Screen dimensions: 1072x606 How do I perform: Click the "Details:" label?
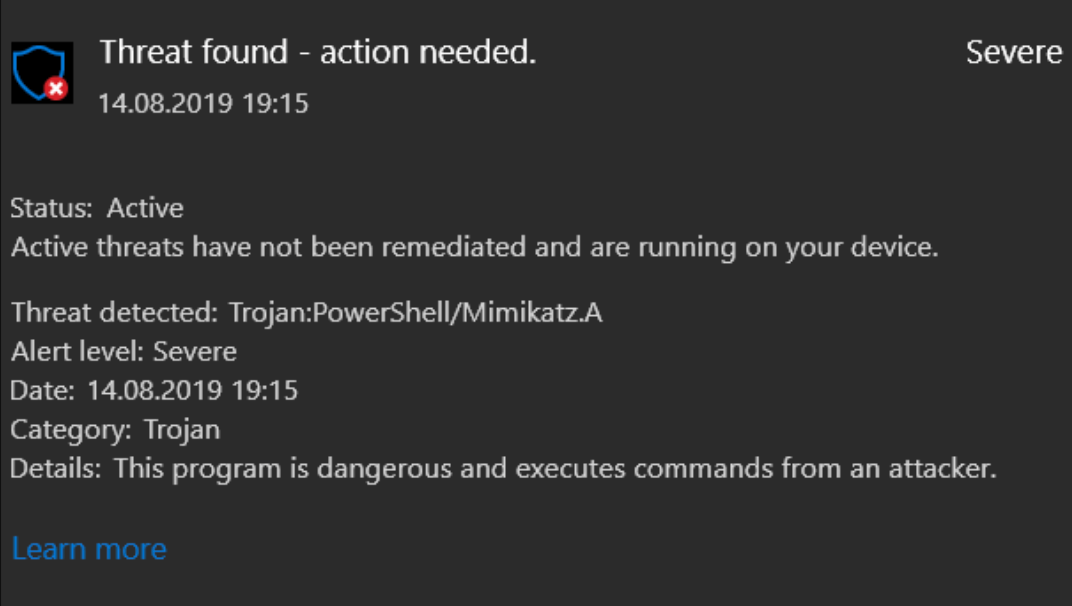point(55,468)
